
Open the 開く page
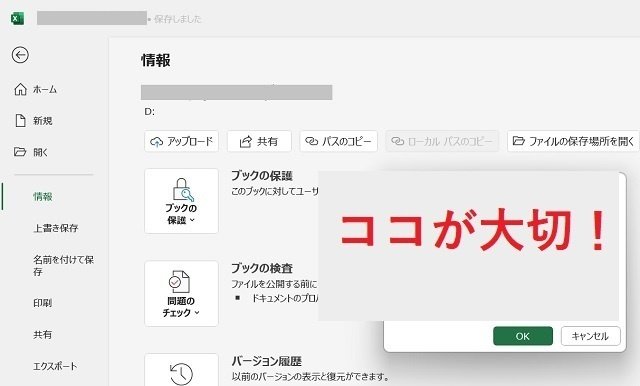tap(31, 152)
